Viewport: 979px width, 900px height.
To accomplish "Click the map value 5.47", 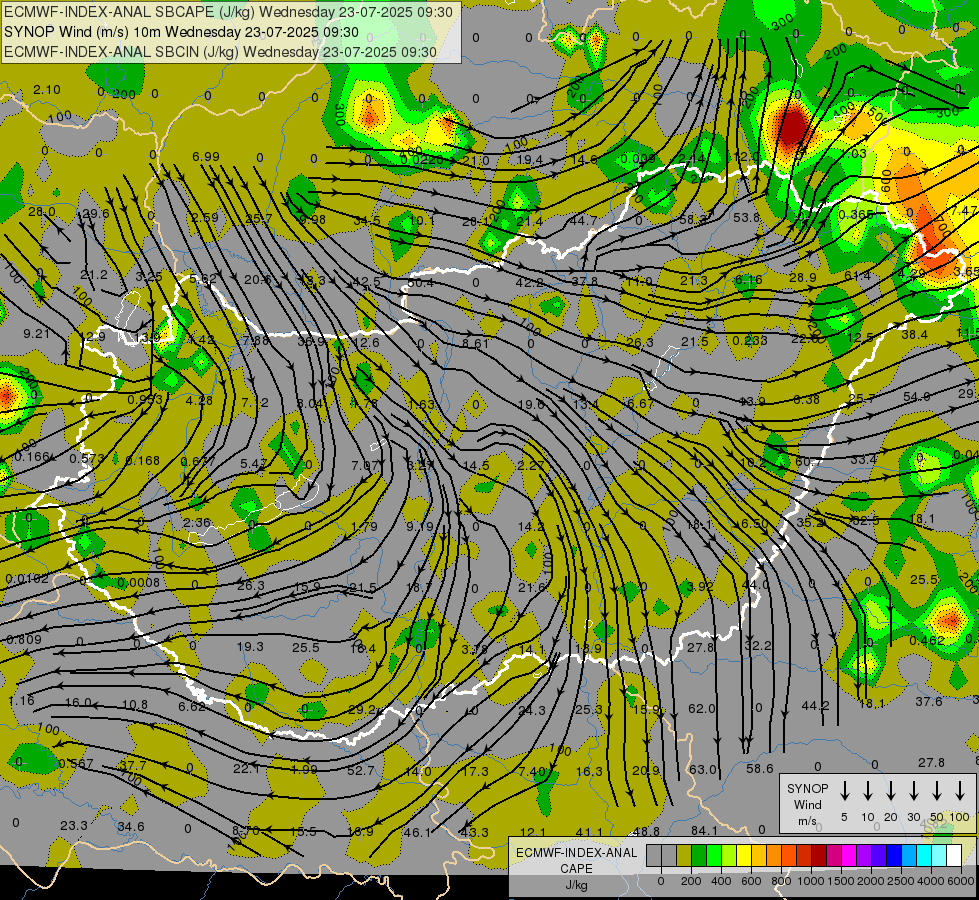I will click(253, 463).
